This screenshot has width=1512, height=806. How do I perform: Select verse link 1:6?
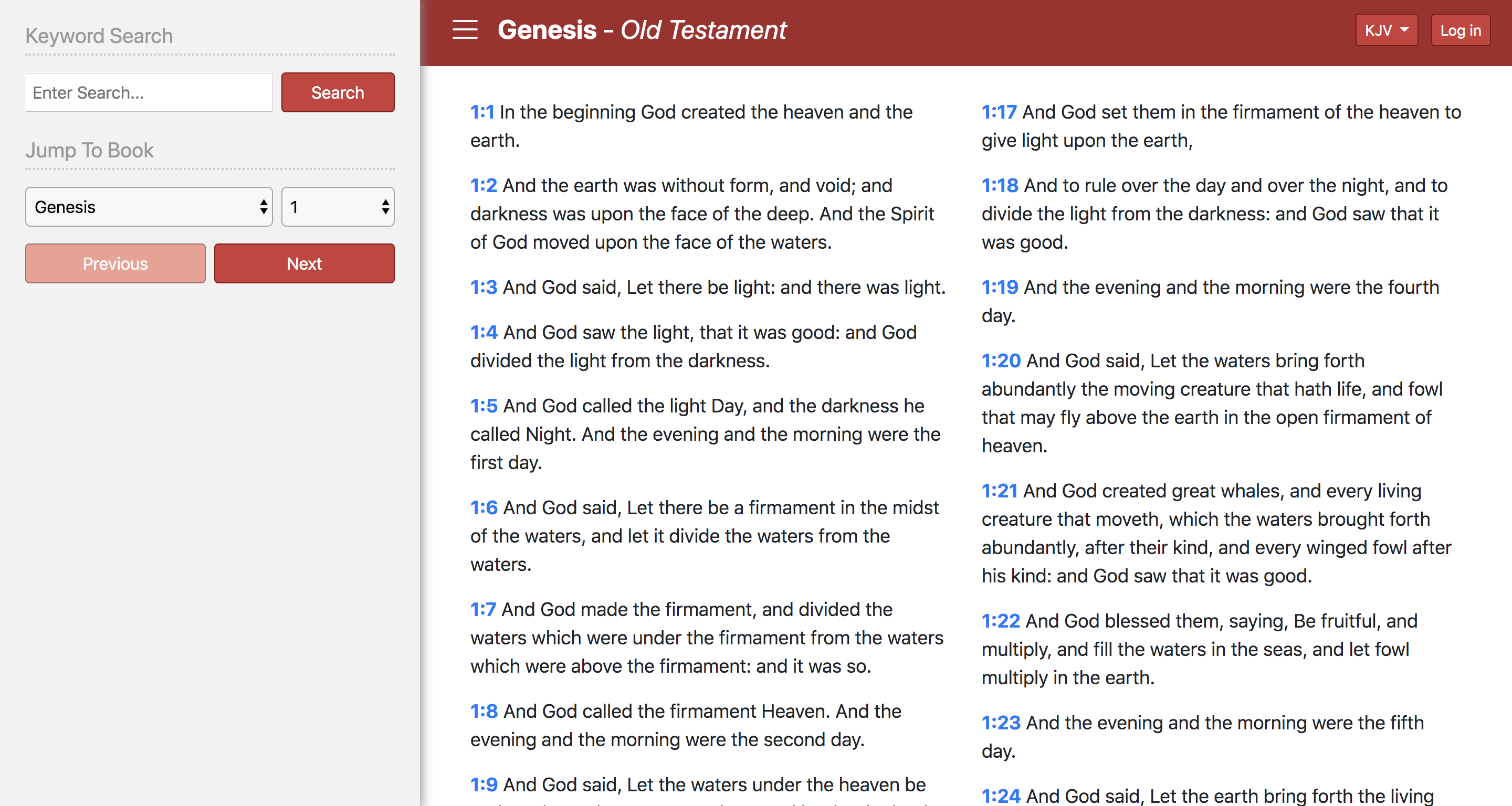coord(484,508)
